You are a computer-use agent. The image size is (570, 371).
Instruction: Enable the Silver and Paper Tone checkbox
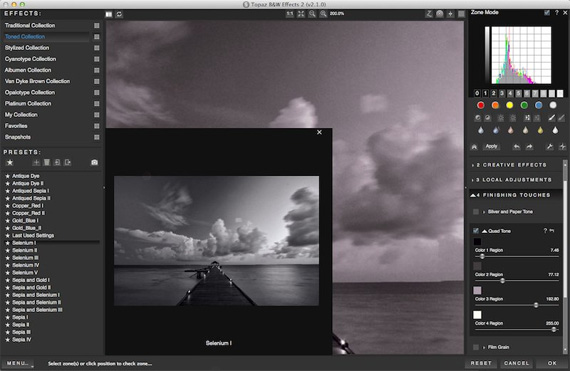point(476,212)
